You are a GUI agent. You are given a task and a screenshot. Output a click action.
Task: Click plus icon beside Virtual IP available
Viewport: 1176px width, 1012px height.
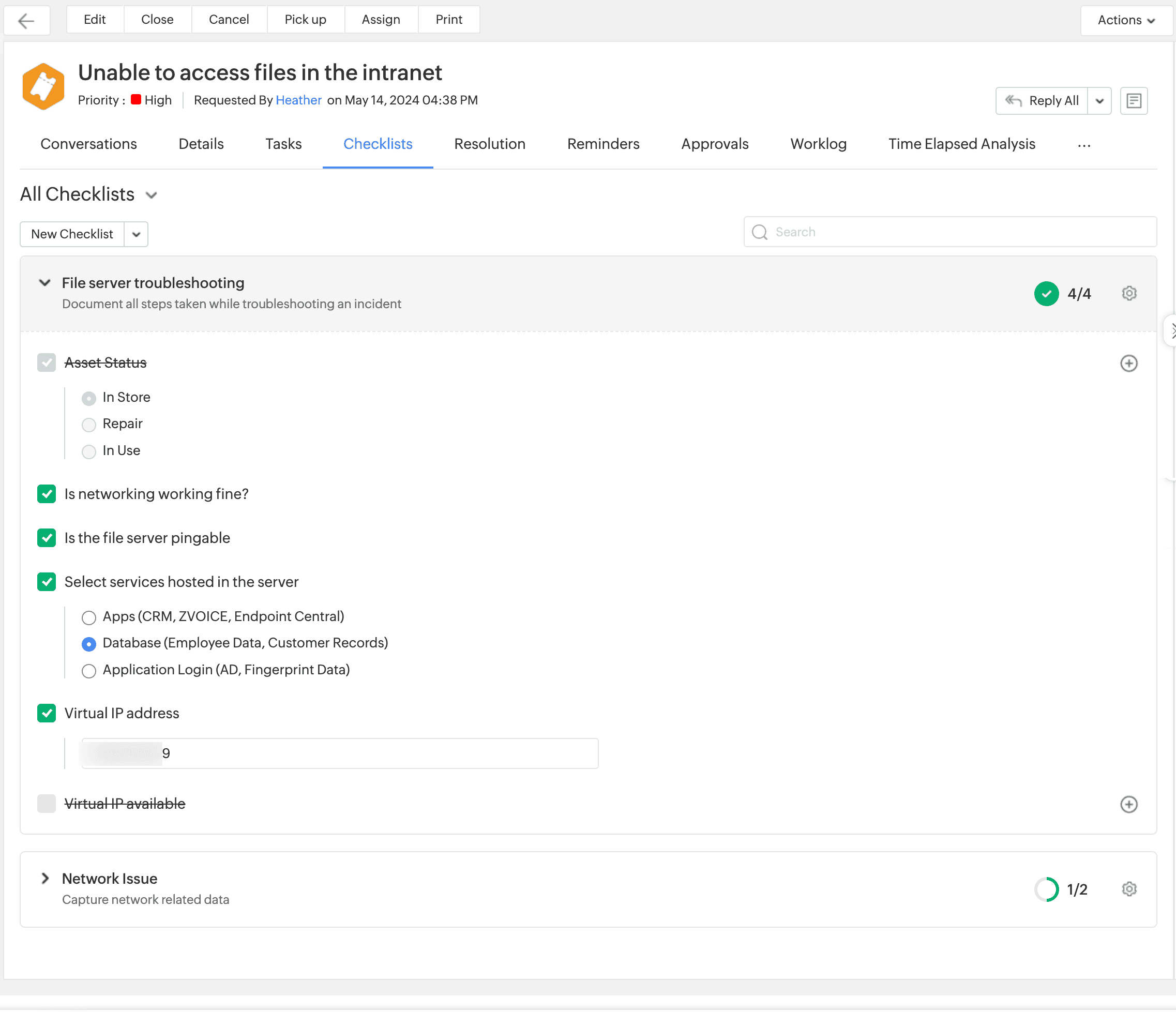(1128, 804)
